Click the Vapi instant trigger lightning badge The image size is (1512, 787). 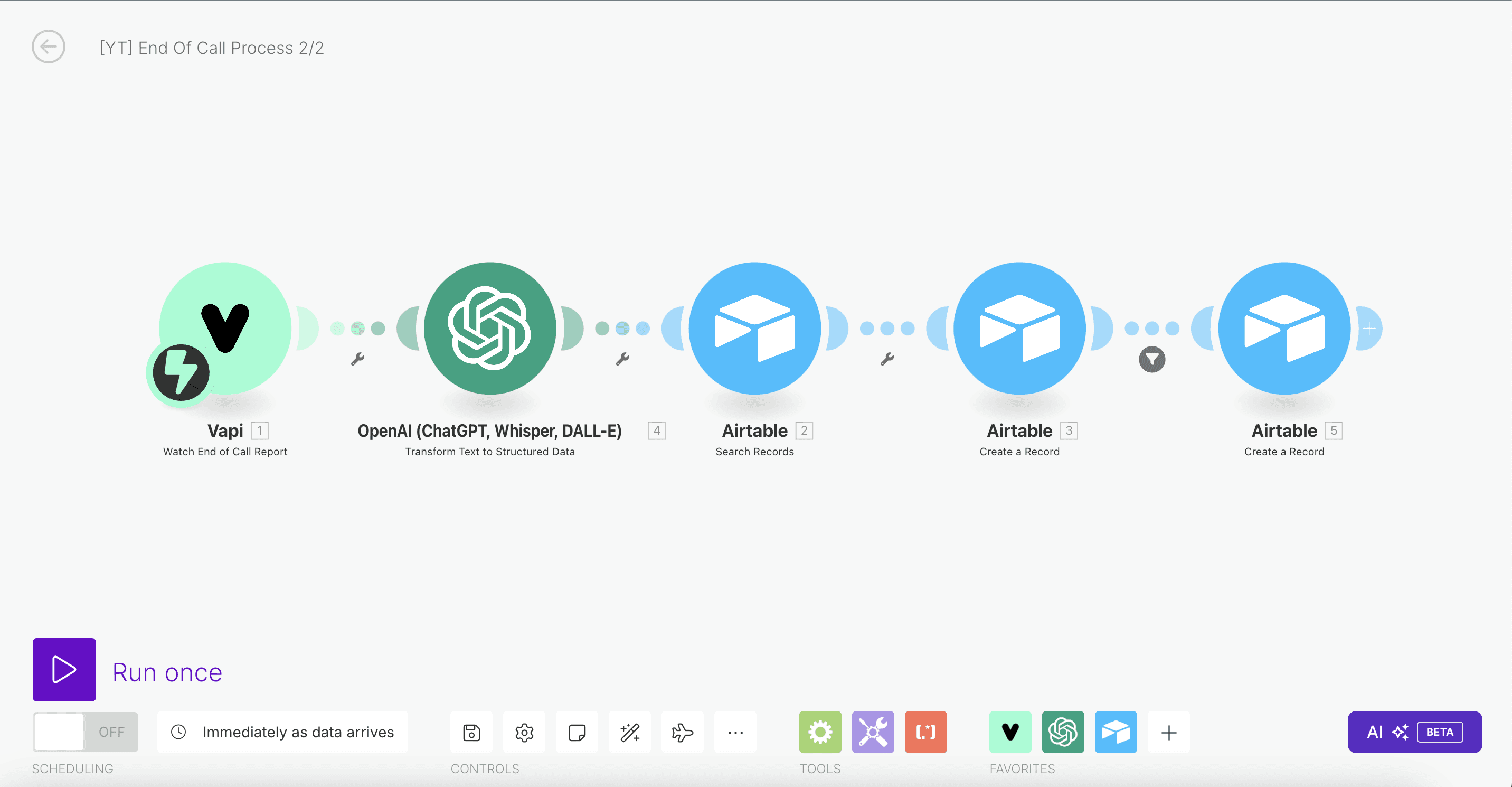181,372
